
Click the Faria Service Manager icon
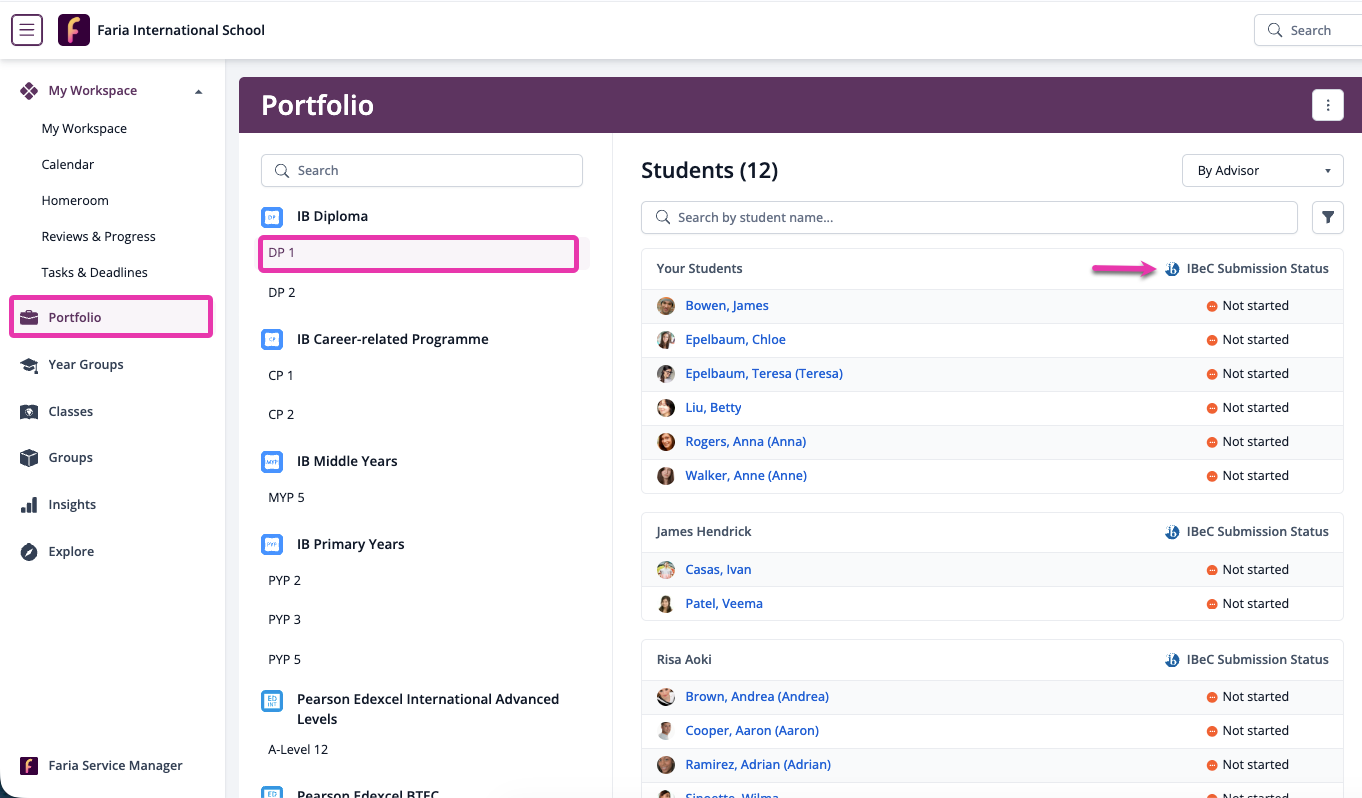coord(29,766)
